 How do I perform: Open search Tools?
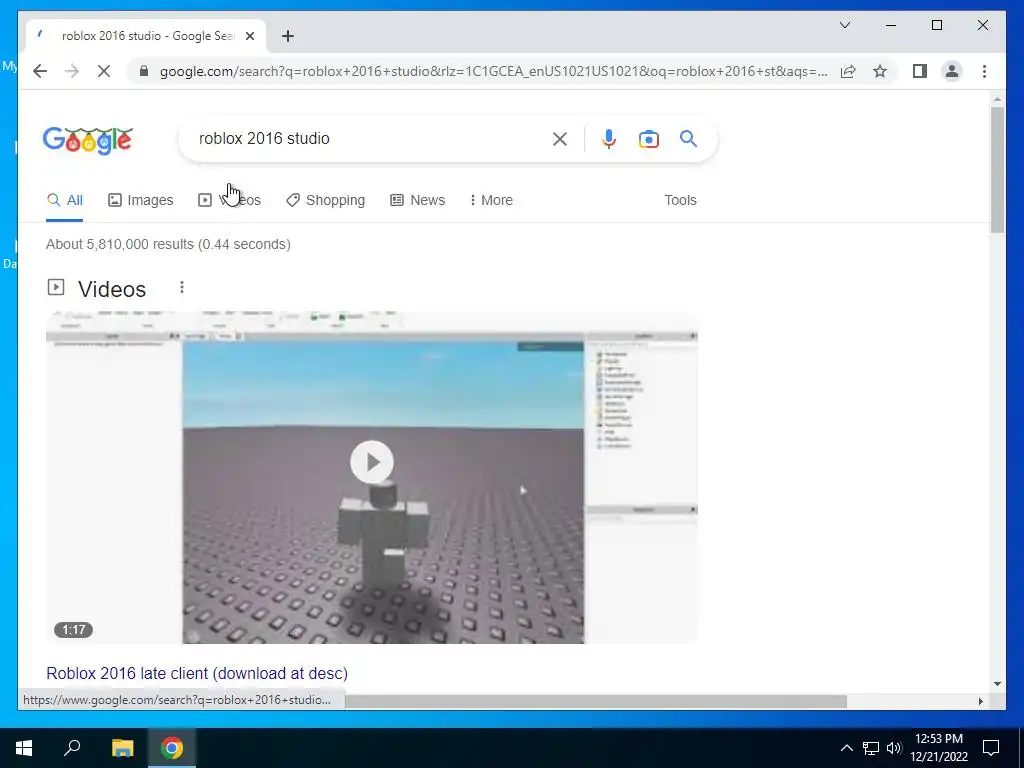680,200
